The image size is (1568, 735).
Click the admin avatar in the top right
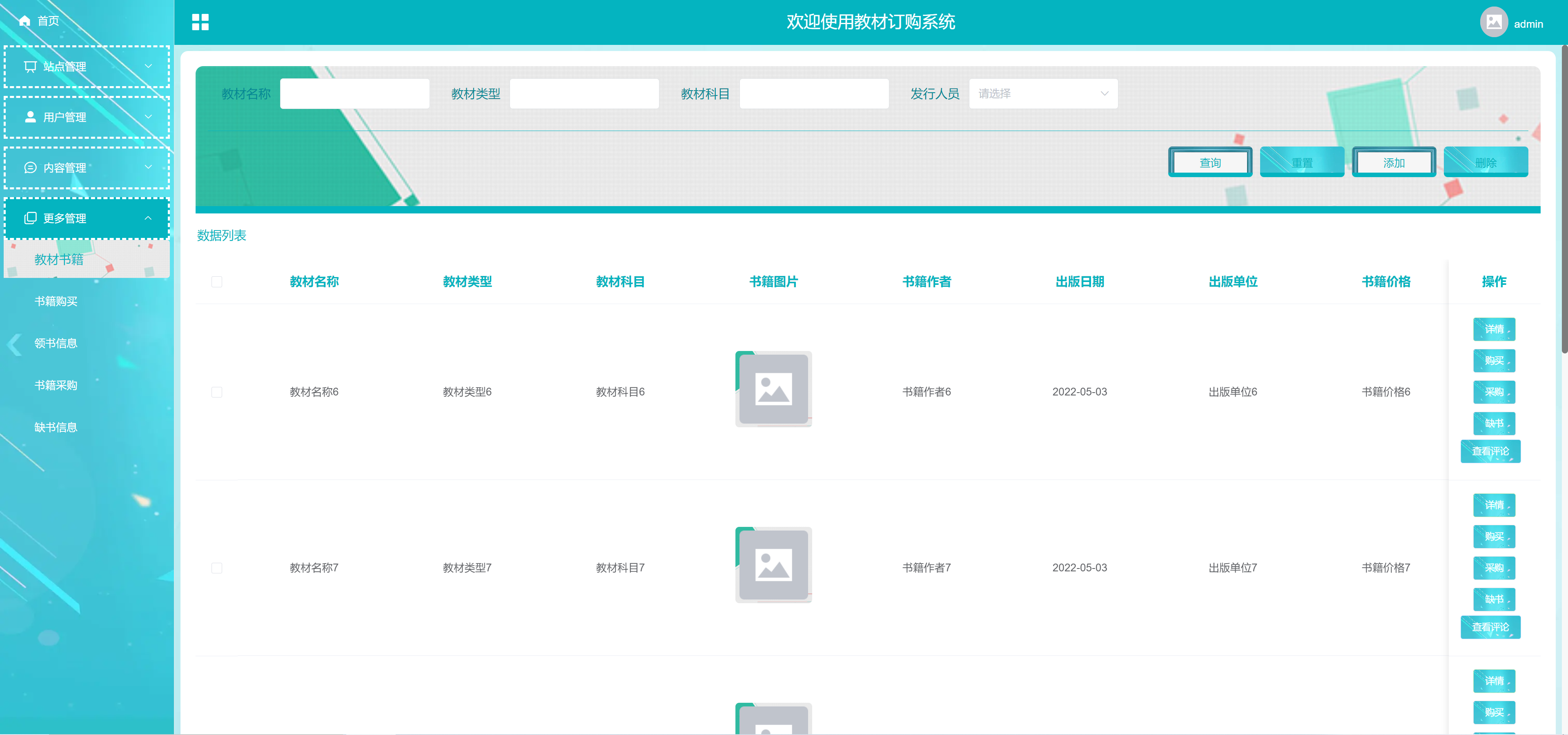(x=1494, y=21)
